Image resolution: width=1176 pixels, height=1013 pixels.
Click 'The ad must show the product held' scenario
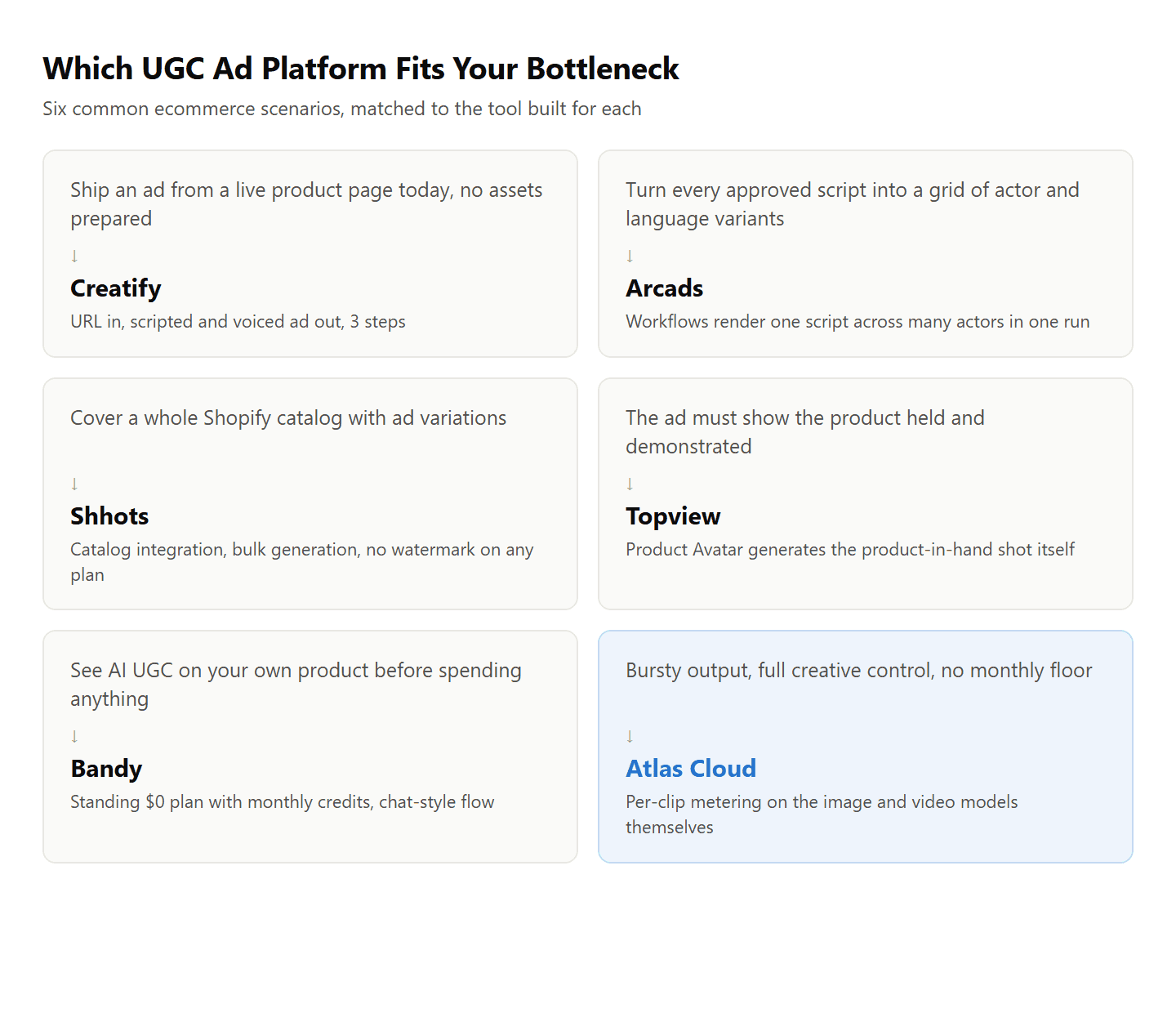pyautogui.click(x=805, y=432)
